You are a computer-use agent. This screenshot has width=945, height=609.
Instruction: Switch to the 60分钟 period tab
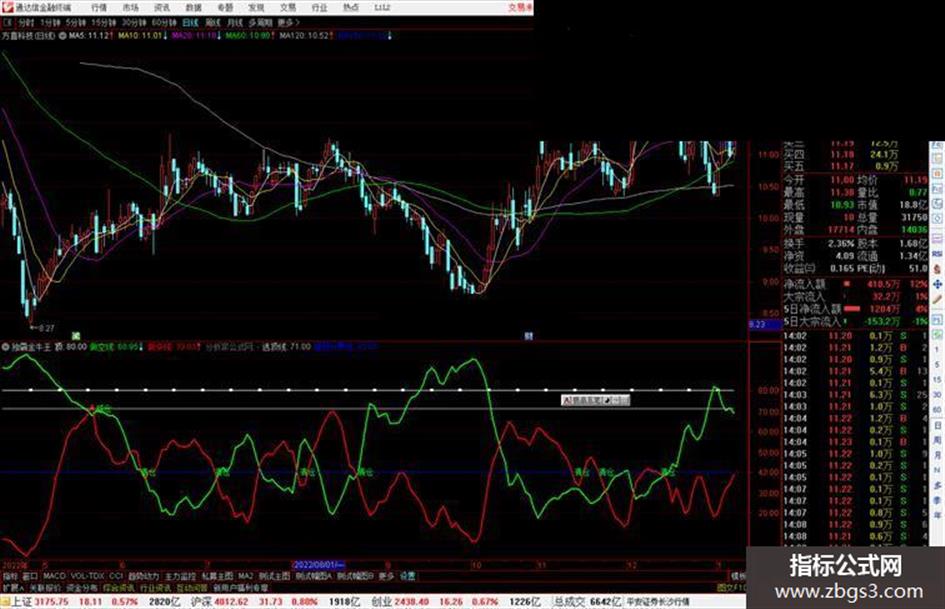(164, 23)
